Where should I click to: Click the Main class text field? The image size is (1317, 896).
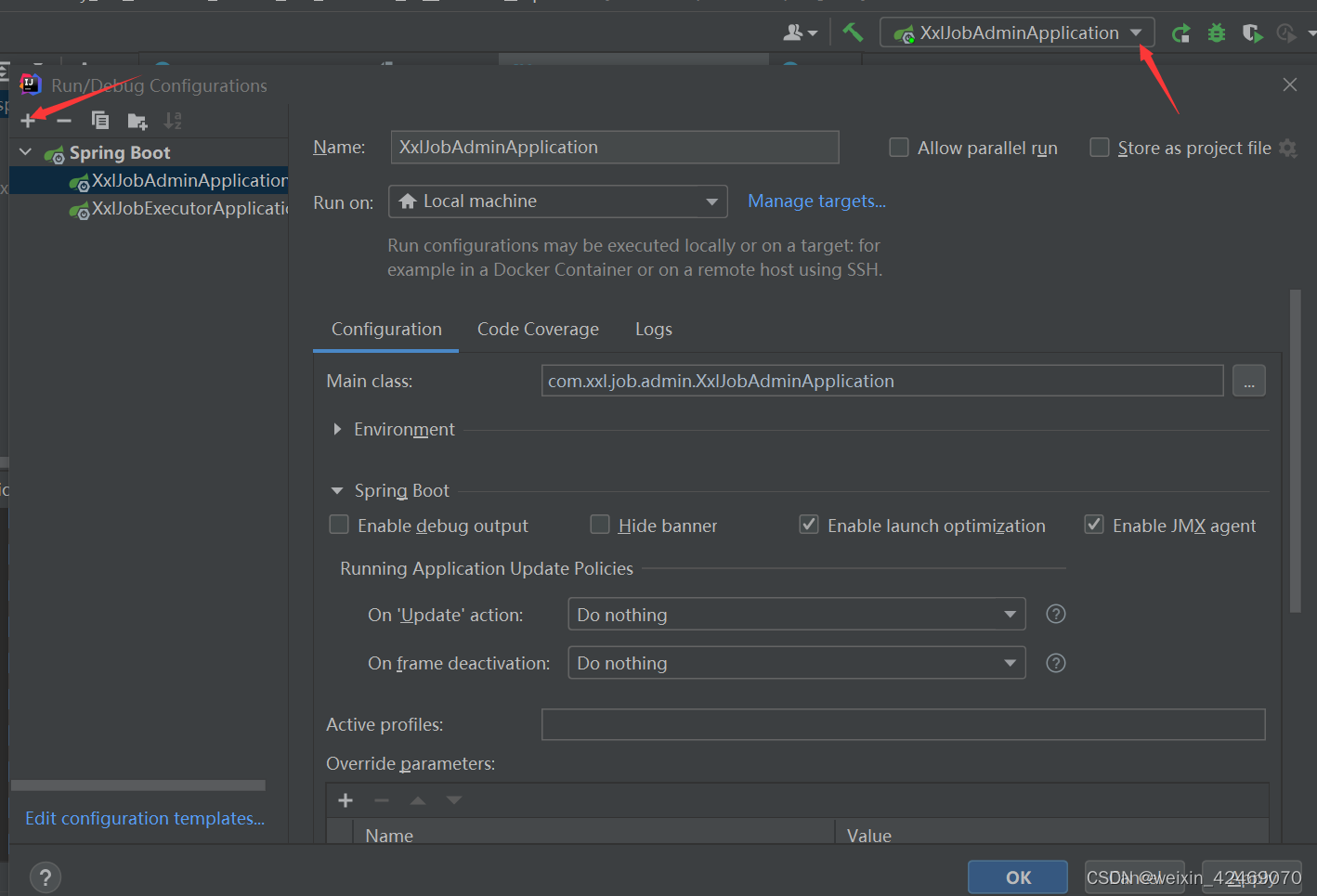(x=882, y=381)
